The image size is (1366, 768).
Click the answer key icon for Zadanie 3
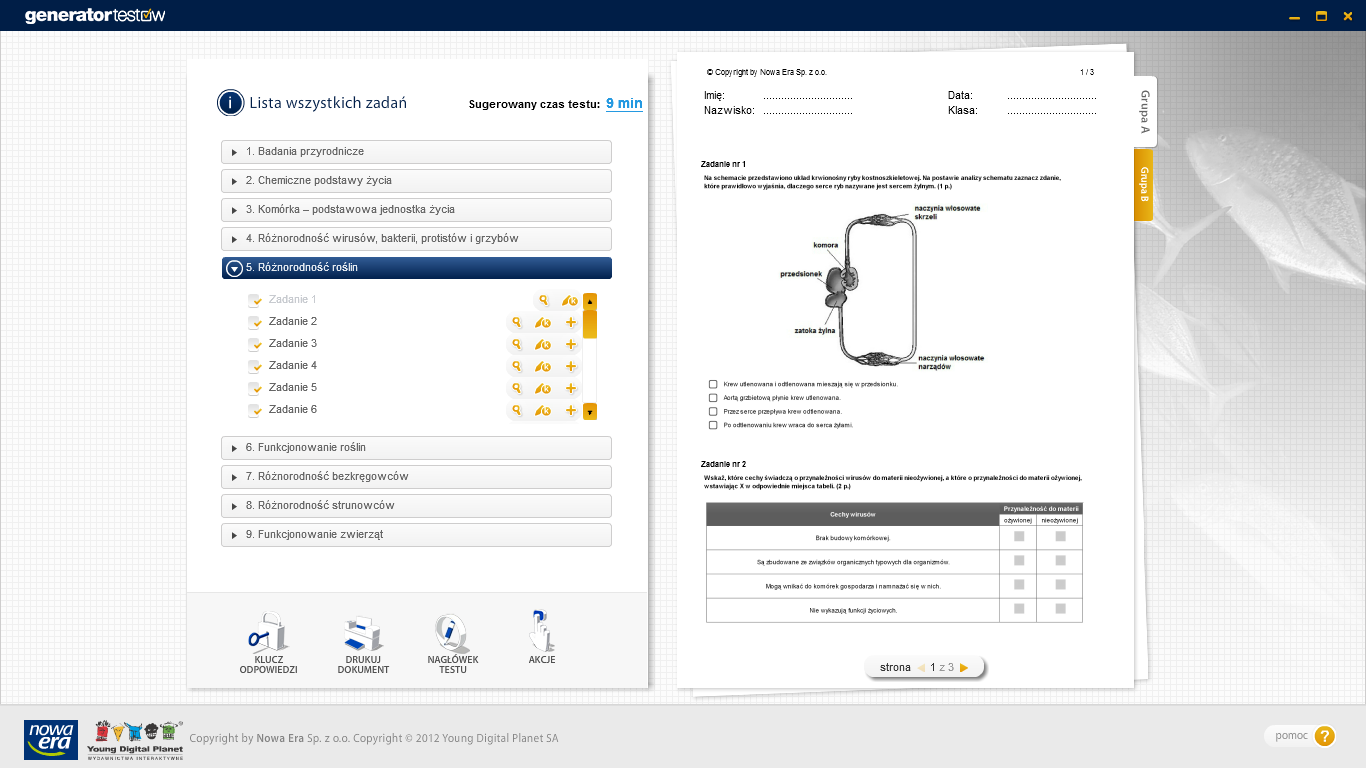point(543,344)
